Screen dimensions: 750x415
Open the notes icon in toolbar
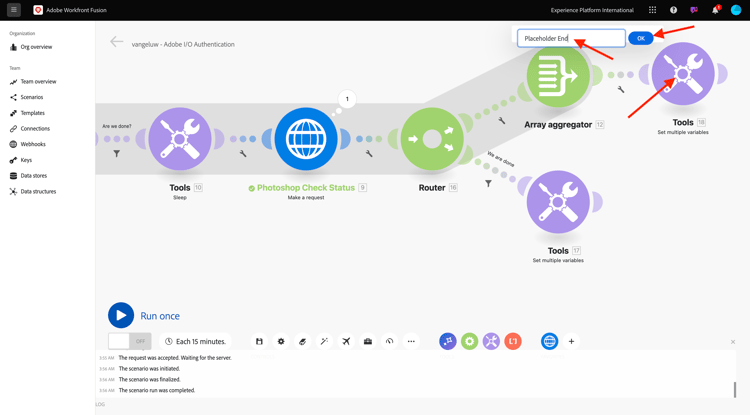(302, 341)
